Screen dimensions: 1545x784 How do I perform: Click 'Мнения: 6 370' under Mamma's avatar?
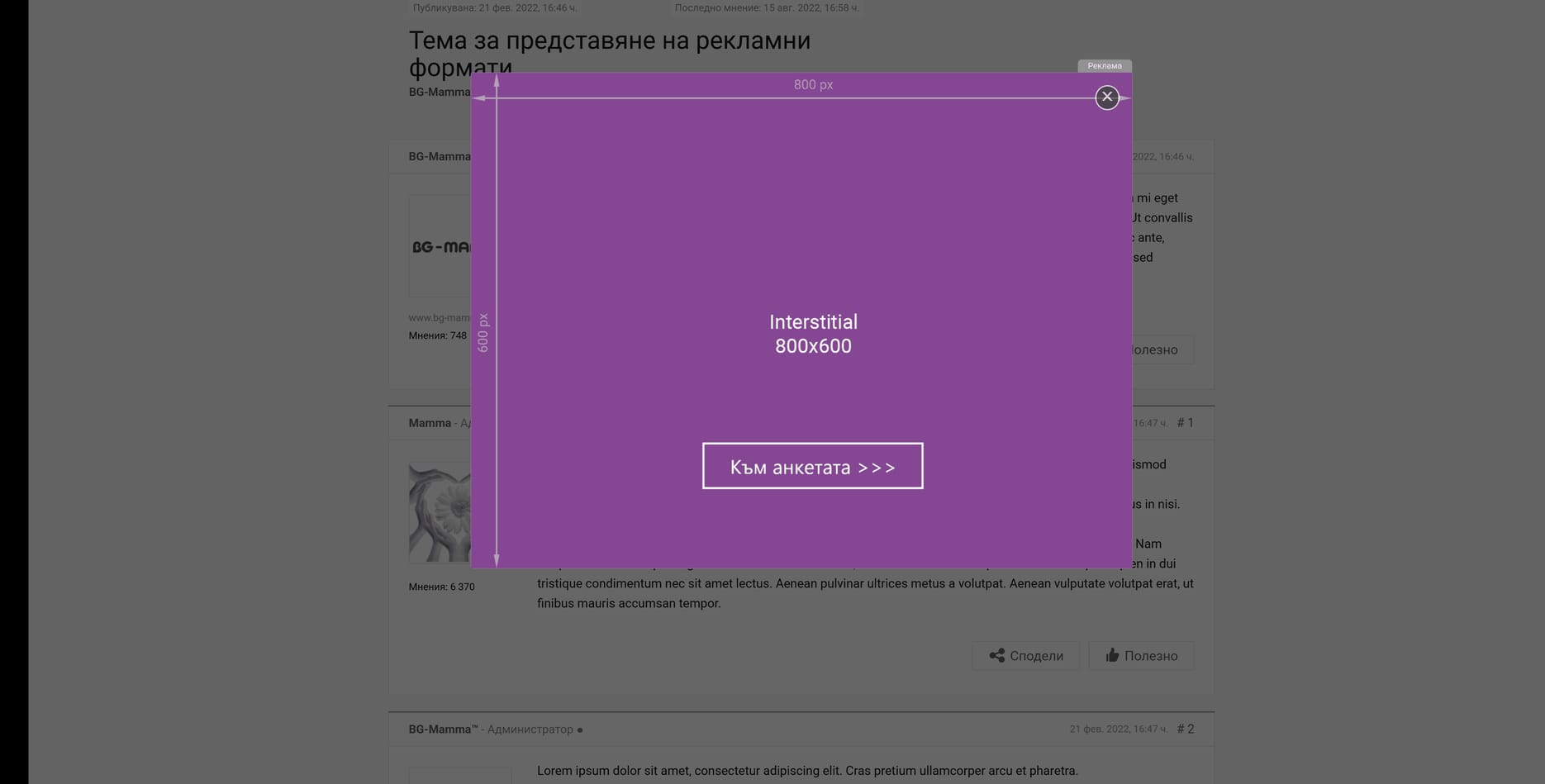(x=442, y=587)
